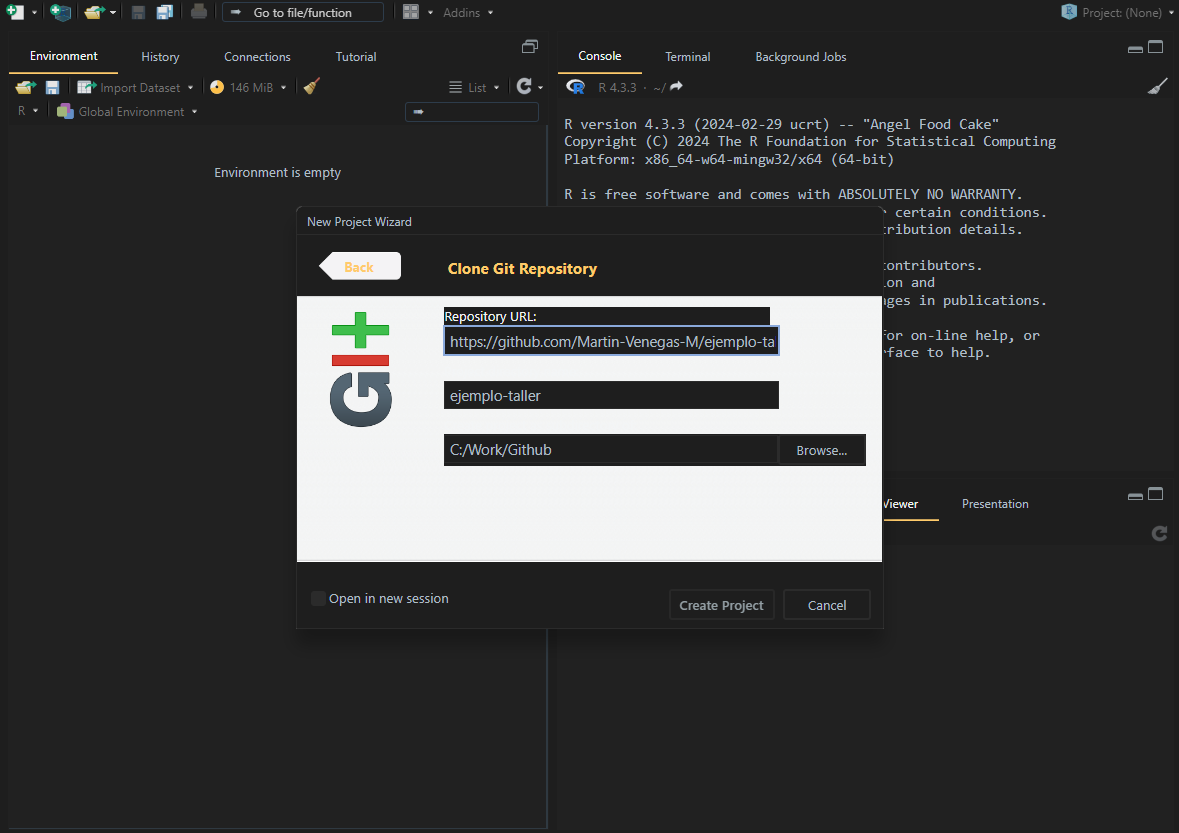Screen dimensions: 1179x833
Task: Click the Create Project toolbar icon
Action: click(x=60, y=12)
